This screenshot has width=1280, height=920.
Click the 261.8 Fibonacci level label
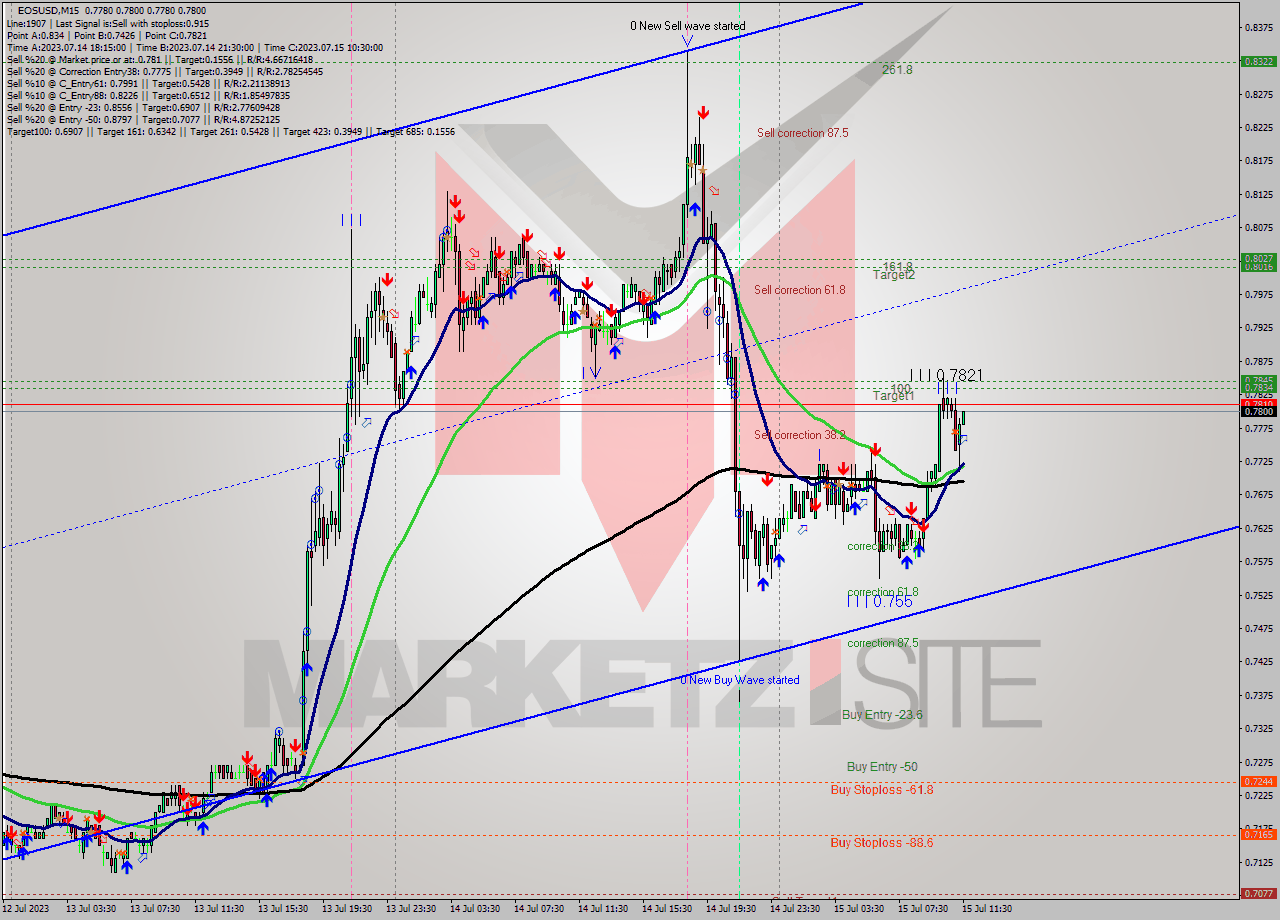point(897,70)
